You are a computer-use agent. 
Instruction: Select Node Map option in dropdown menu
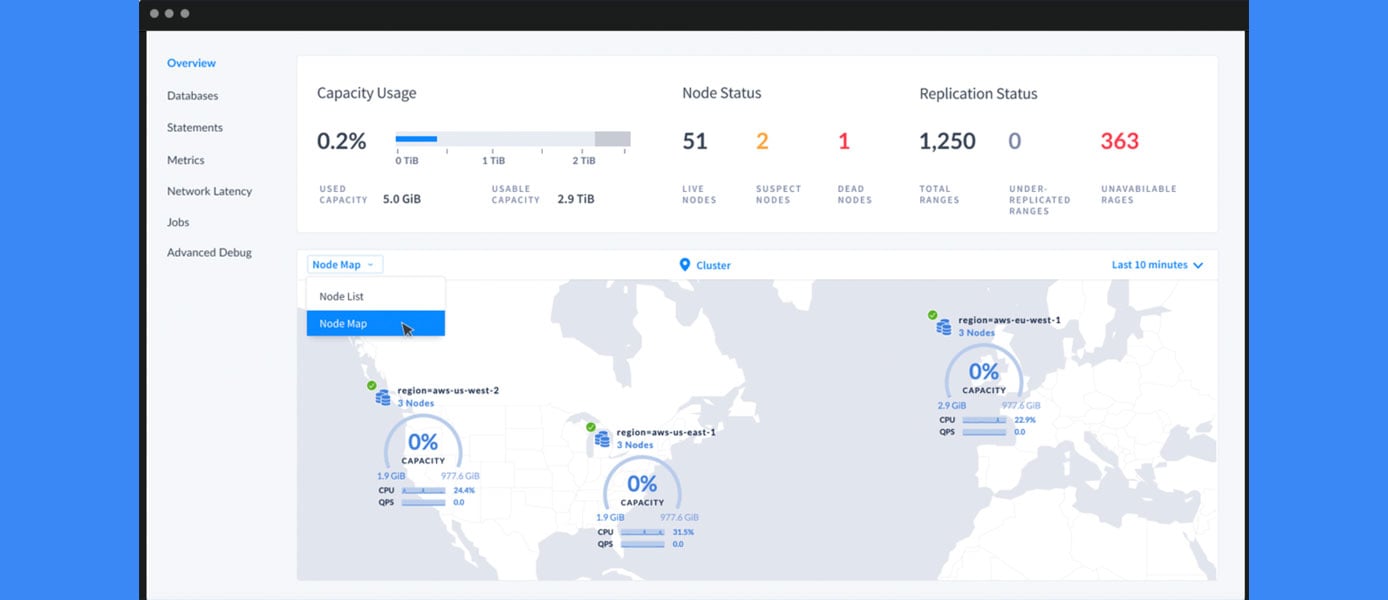point(343,324)
